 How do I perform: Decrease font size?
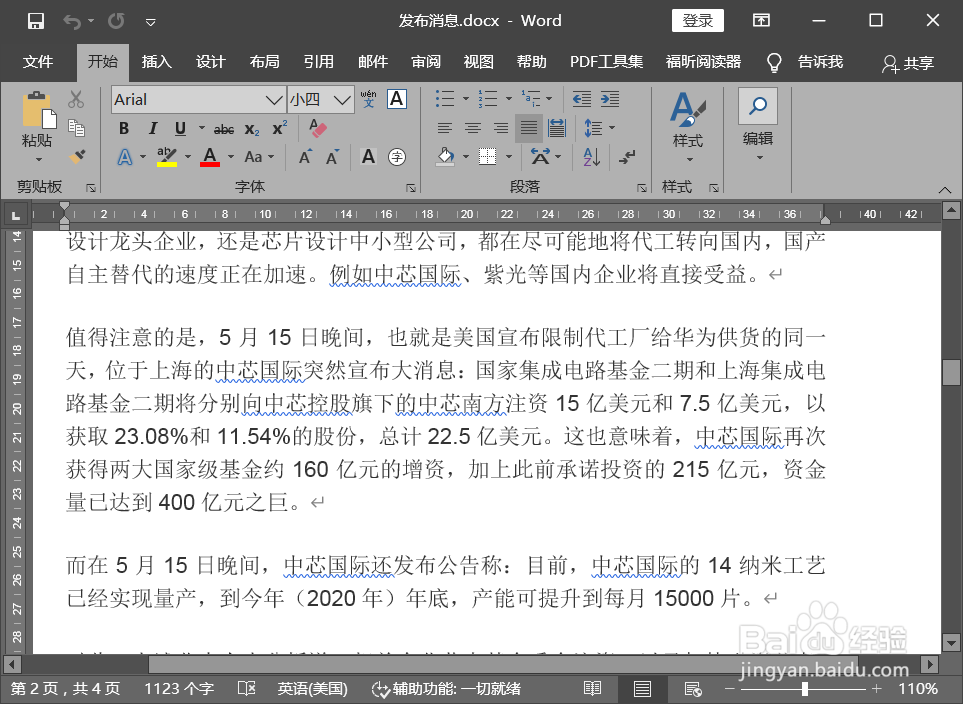point(332,157)
